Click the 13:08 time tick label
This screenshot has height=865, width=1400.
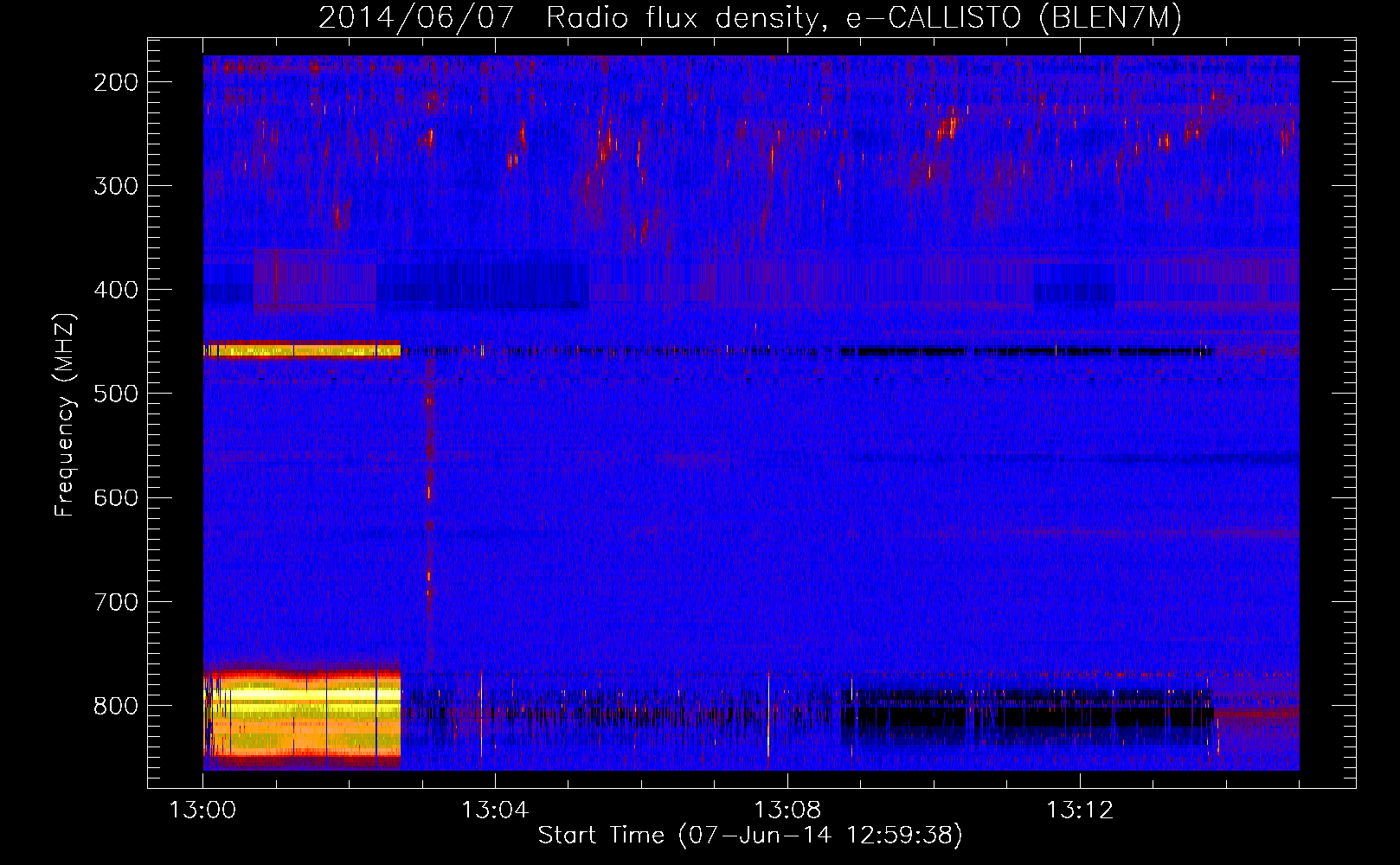pos(787,811)
